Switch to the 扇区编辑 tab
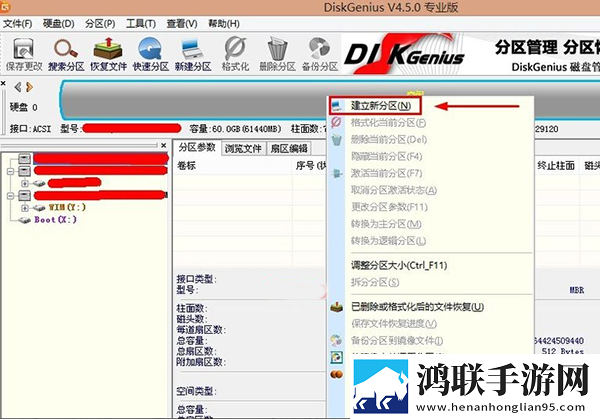 (289, 148)
